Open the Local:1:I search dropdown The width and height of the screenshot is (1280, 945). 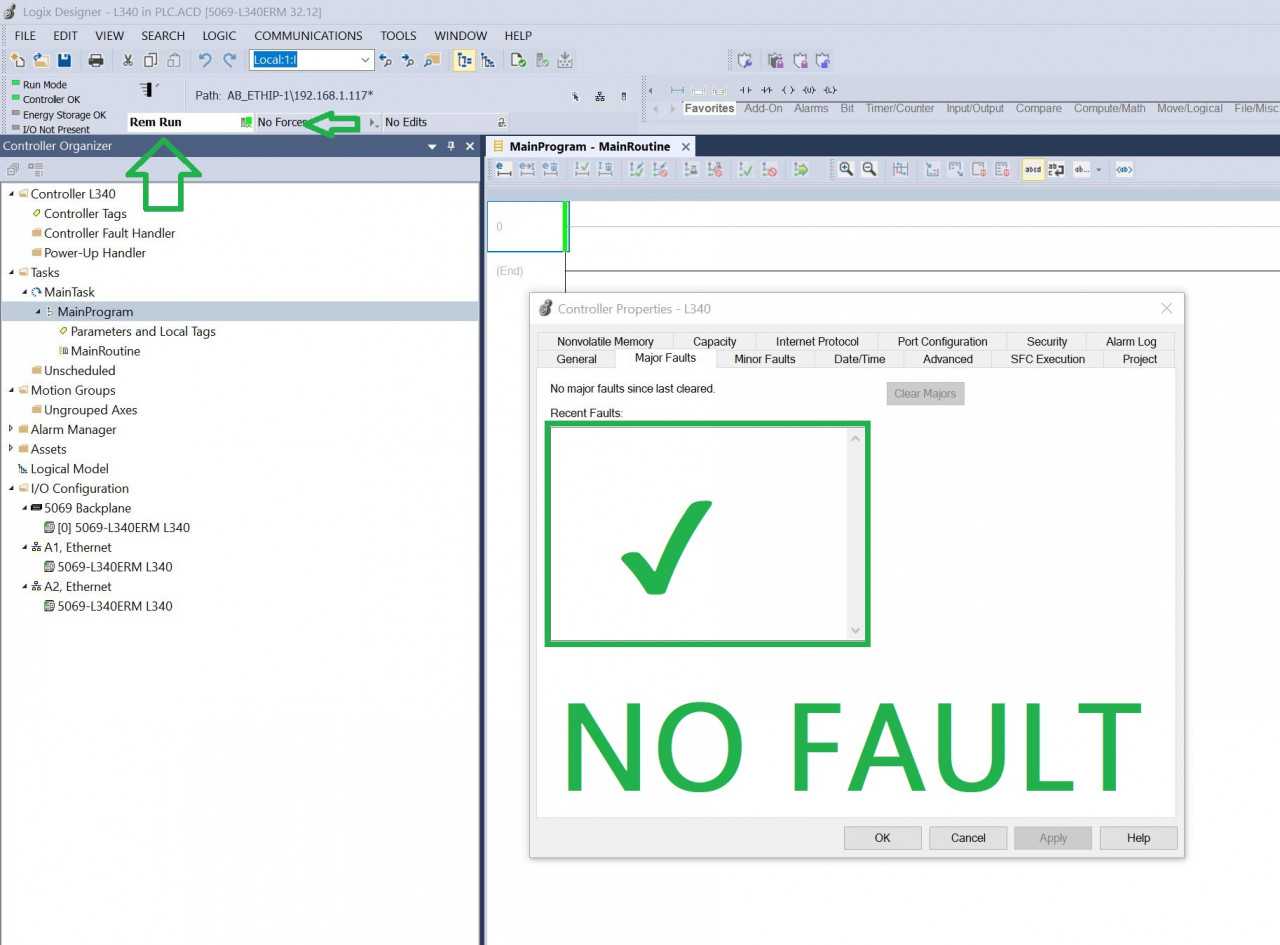pyautogui.click(x=364, y=60)
